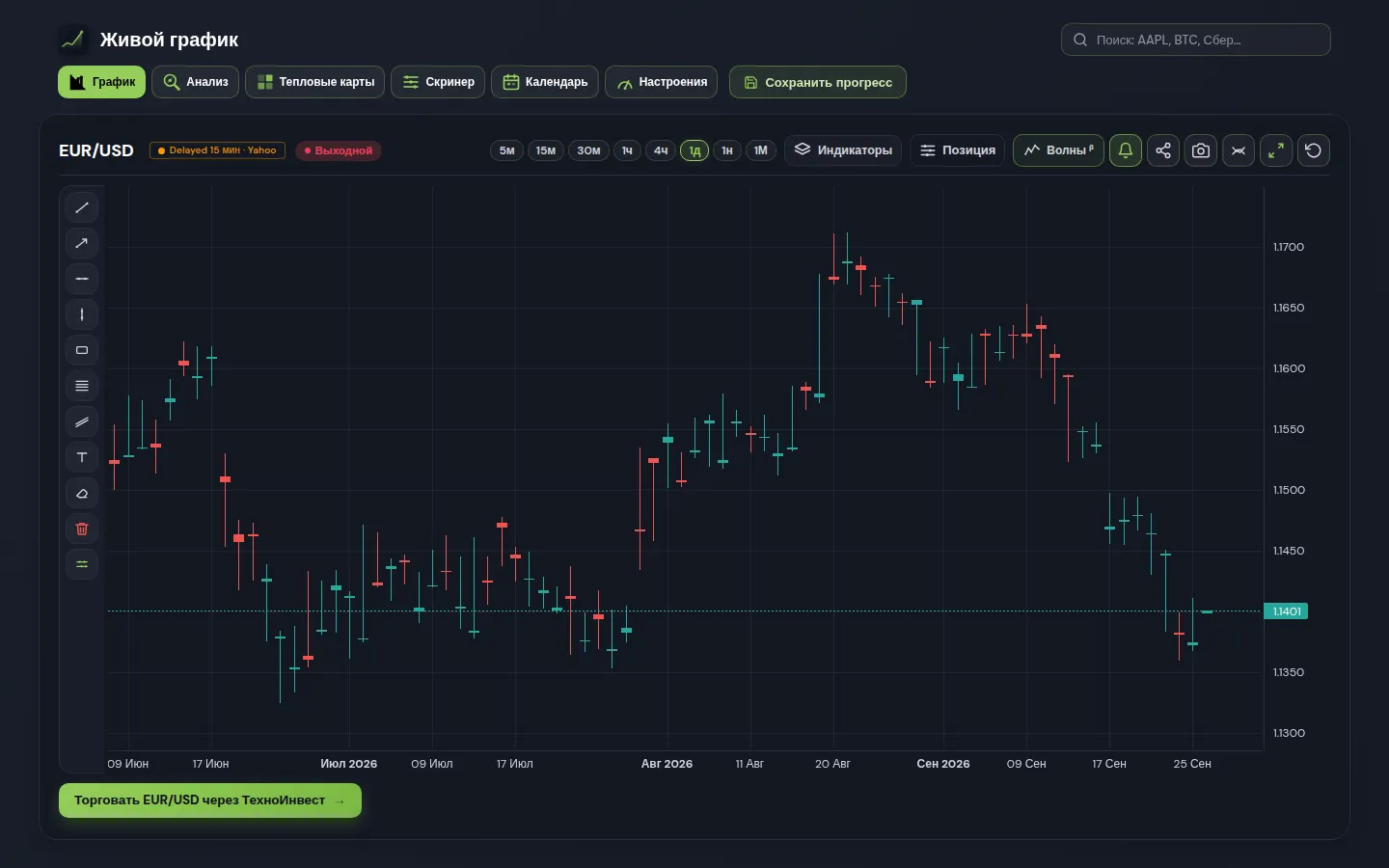Select the Fibonacci levels tool
Image resolution: width=1389 pixels, height=868 pixels.
coord(82,386)
